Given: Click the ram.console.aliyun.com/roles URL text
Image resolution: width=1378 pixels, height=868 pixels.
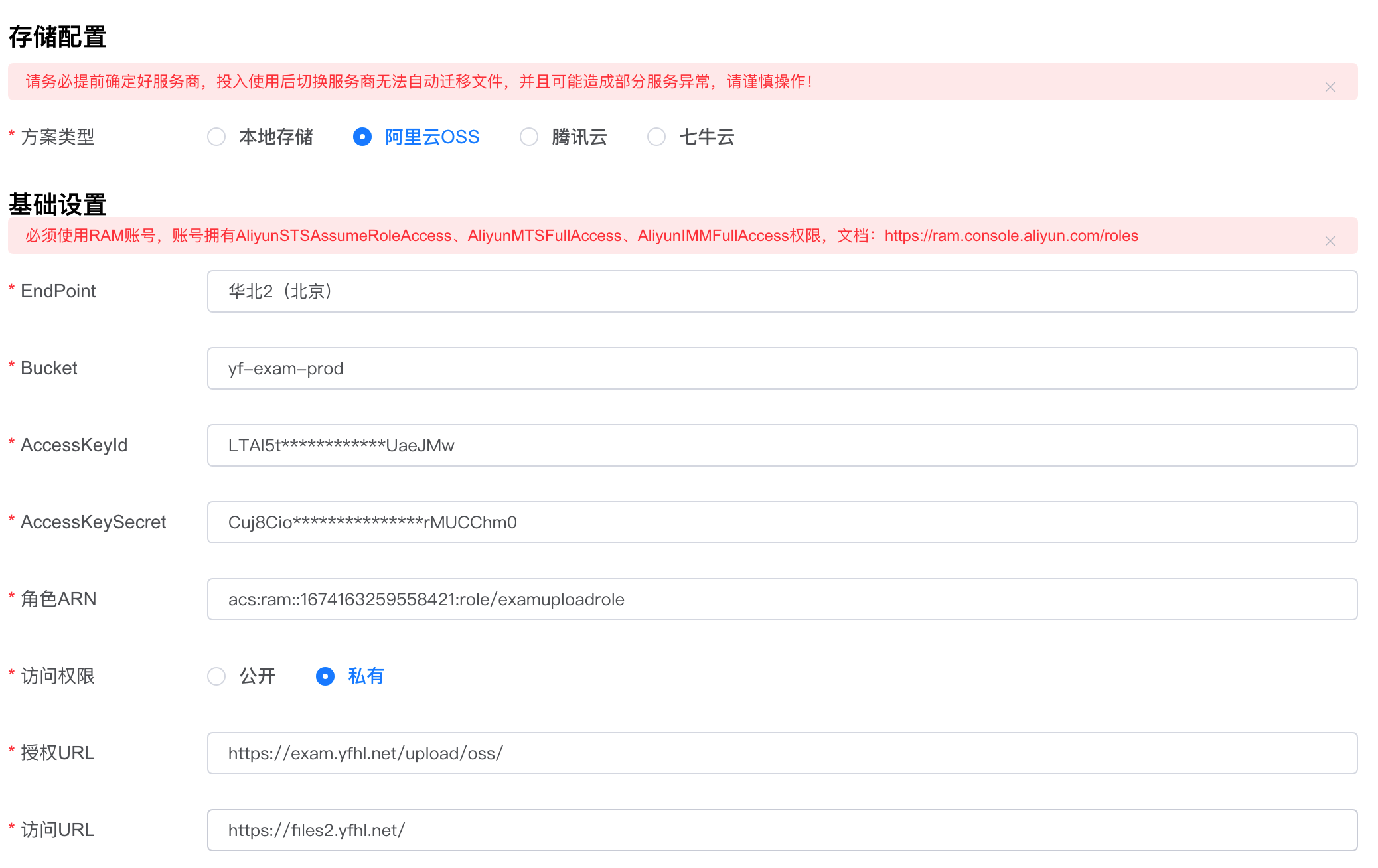Looking at the screenshot, I should (1011, 236).
